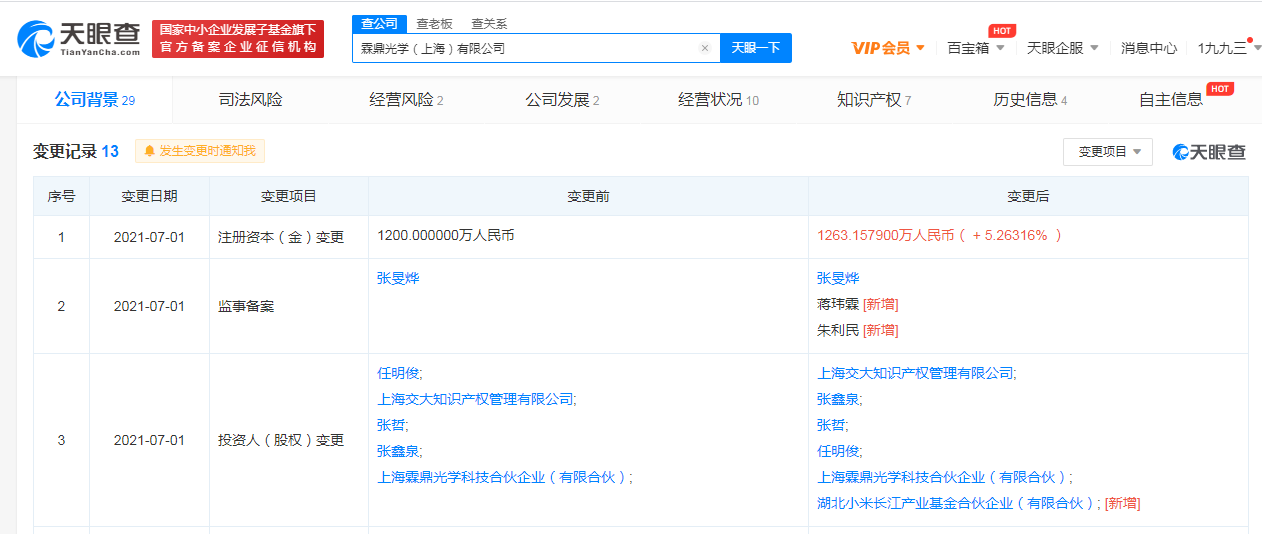Expand the 天眼企服 menu

(1062, 48)
